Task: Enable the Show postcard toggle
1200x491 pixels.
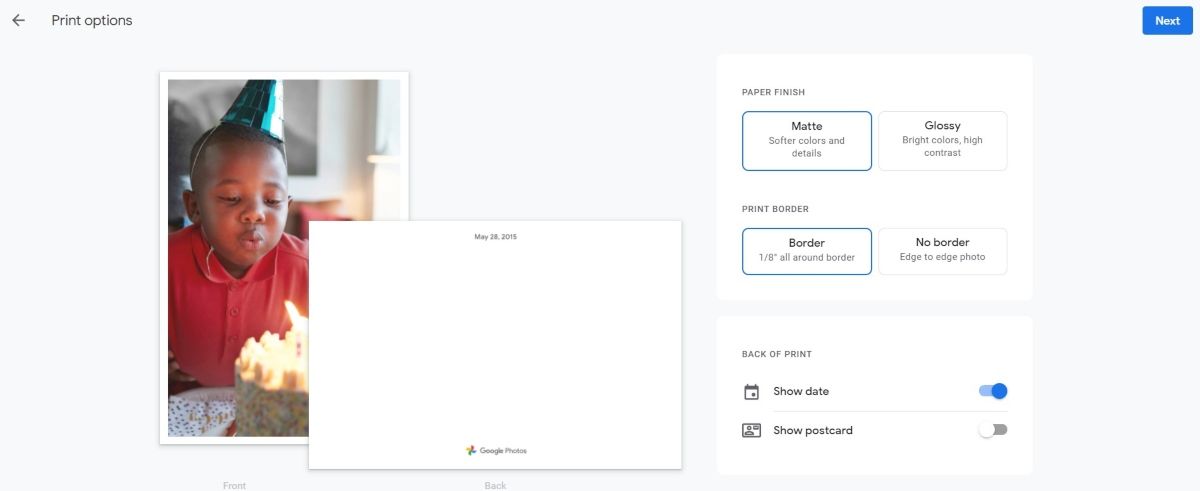Action: point(993,430)
